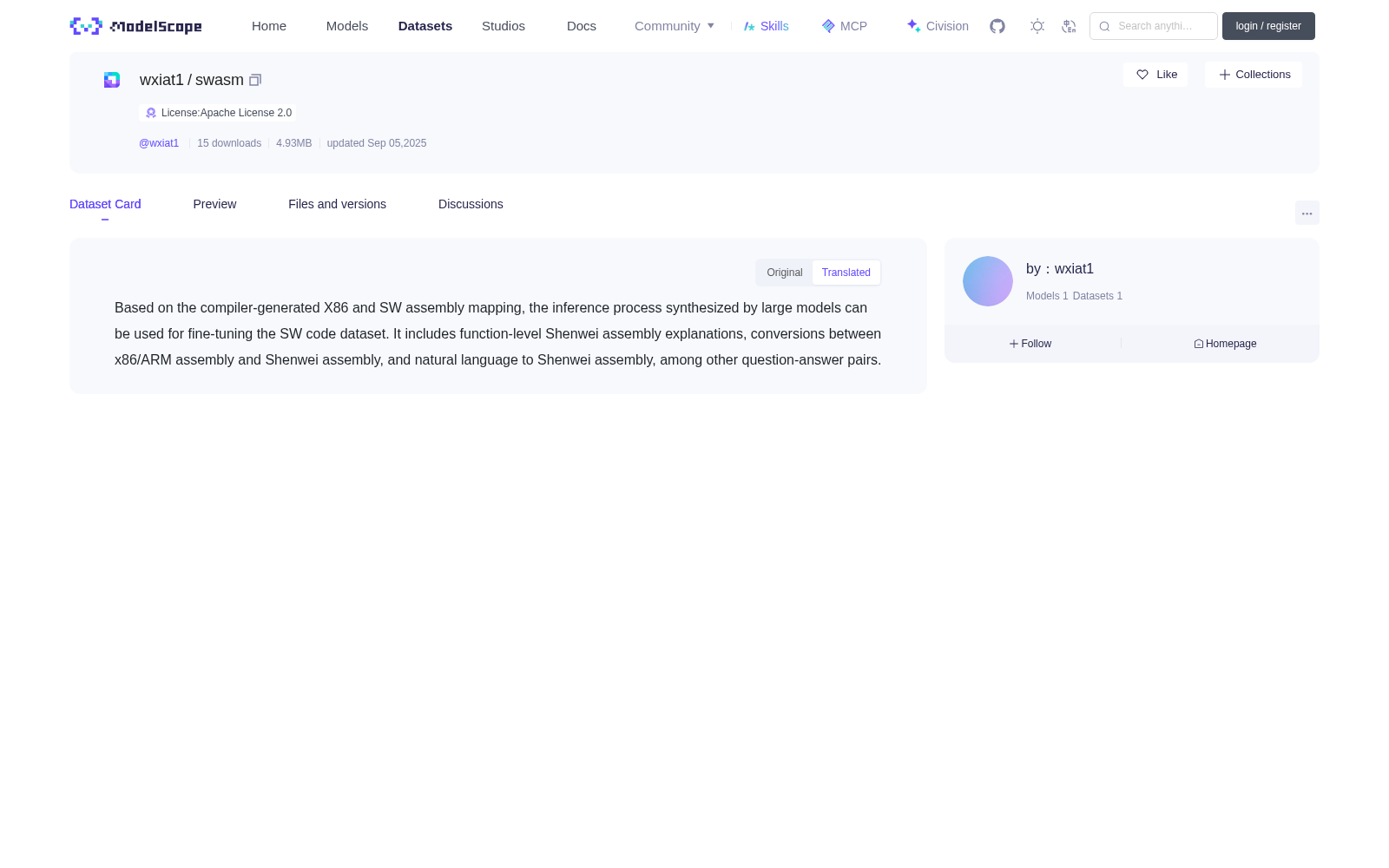Switch site language with translate icon
This screenshot has height=868, width=1389.
tap(1069, 26)
